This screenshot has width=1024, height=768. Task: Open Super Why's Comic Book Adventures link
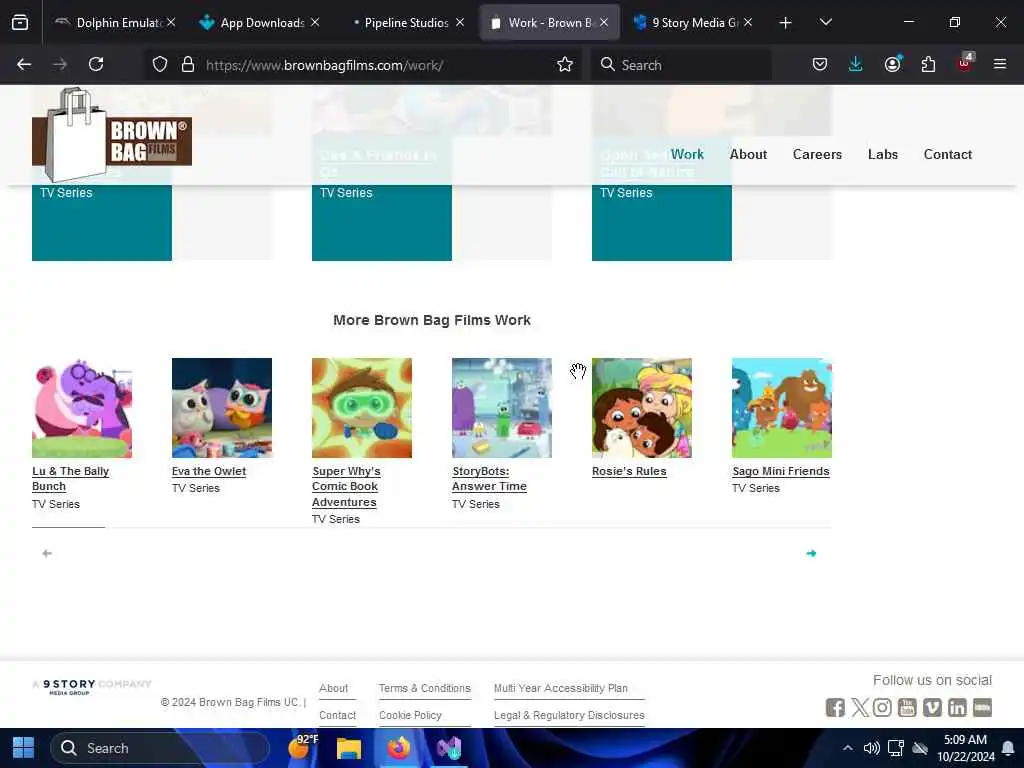346,487
